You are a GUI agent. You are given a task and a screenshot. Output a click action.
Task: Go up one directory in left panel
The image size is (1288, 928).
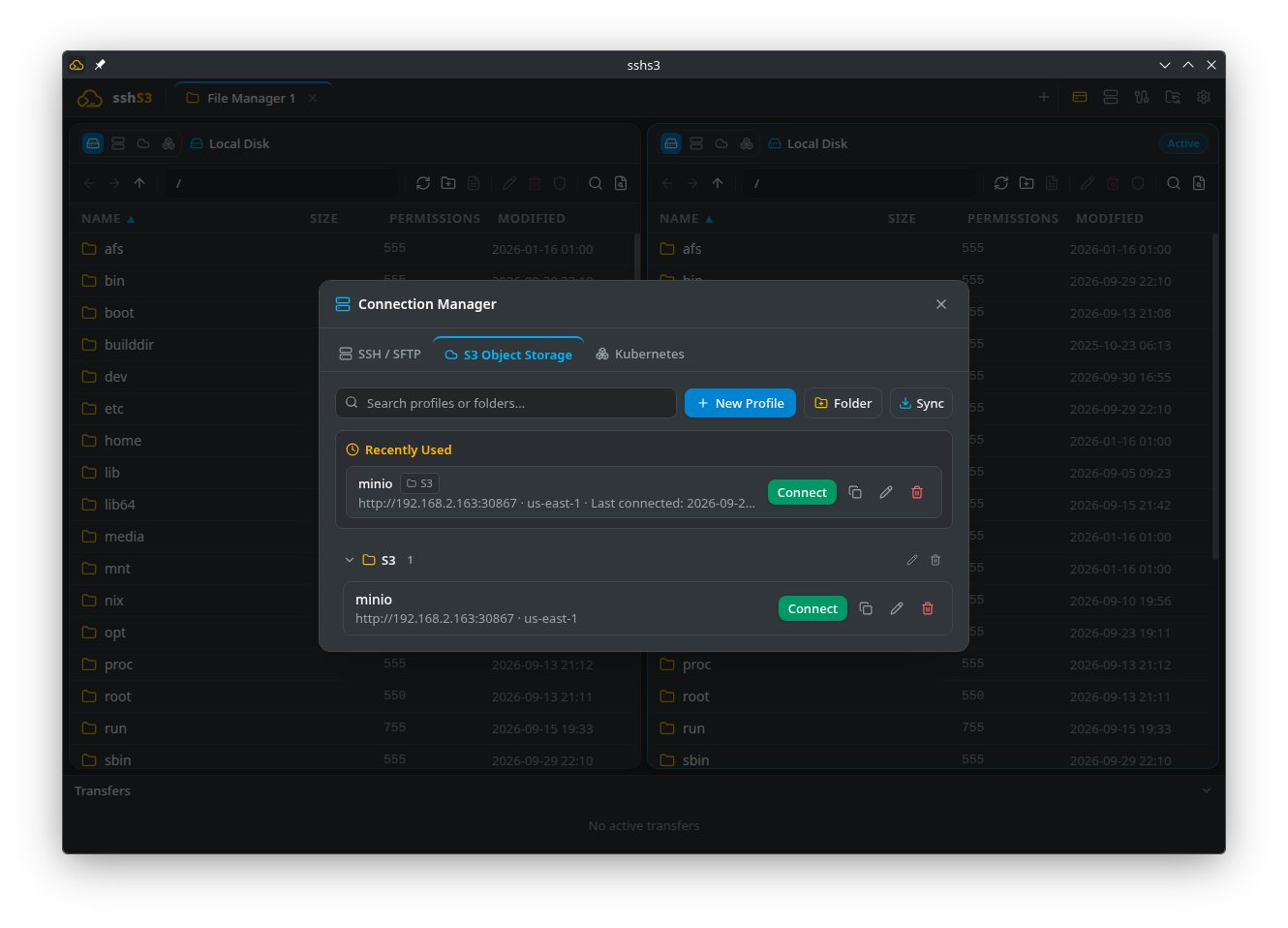[x=139, y=183]
